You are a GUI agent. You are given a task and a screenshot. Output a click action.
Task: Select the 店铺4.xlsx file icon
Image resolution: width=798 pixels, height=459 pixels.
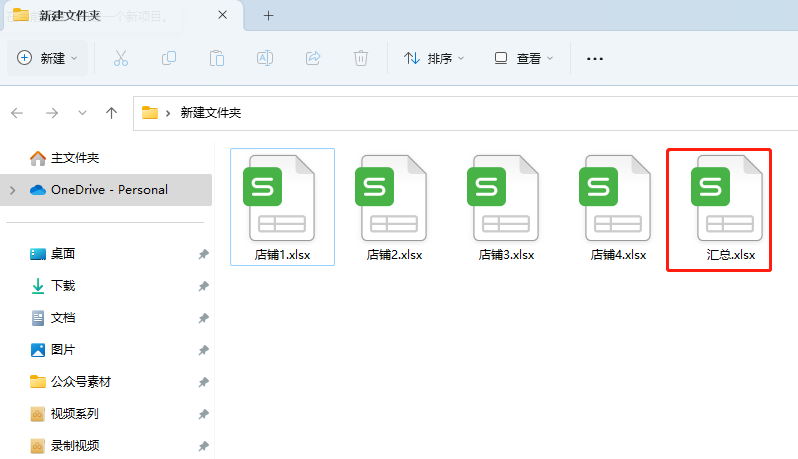pyautogui.click(x=615, y=198)
